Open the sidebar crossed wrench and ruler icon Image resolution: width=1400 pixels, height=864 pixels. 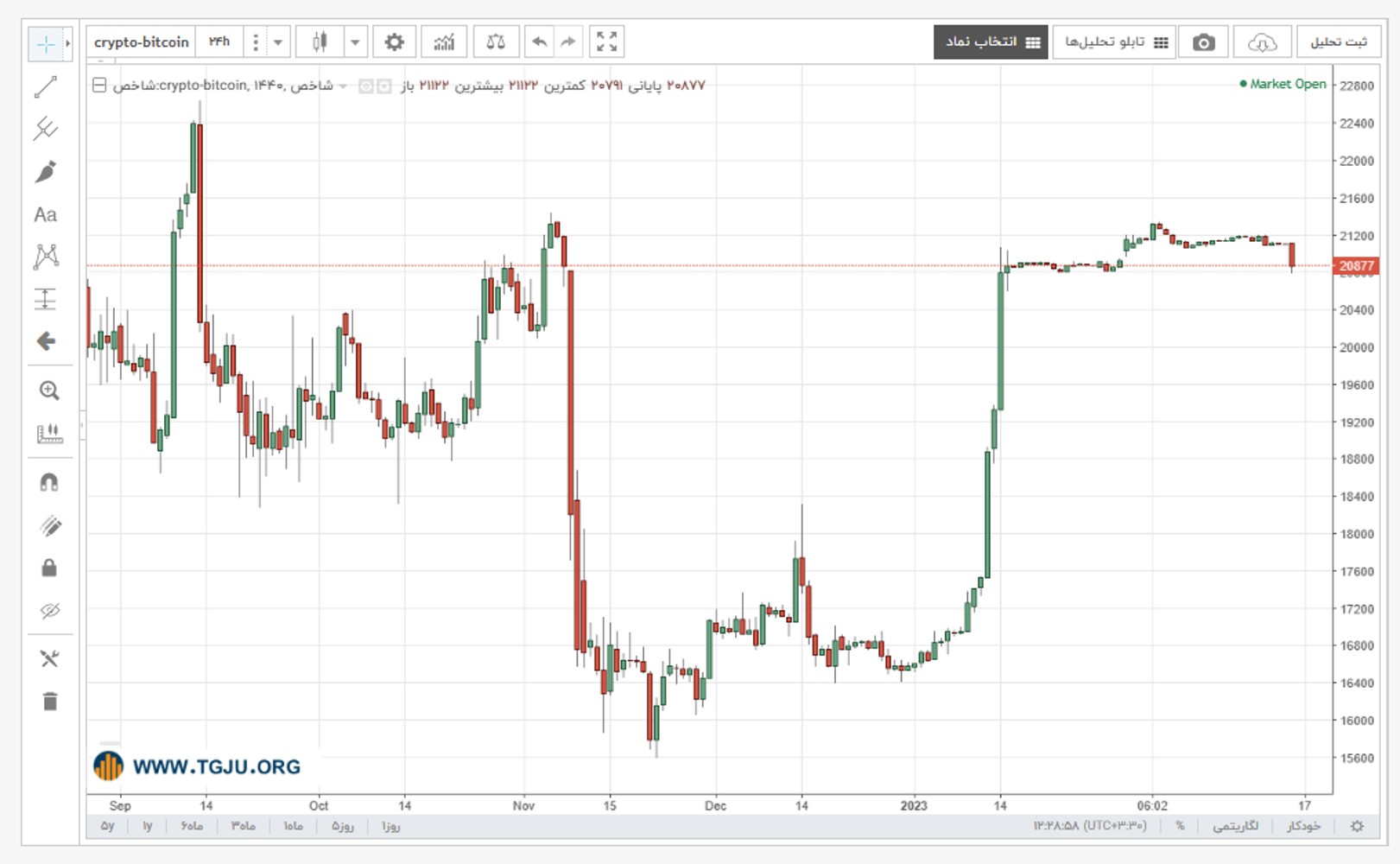49,658
